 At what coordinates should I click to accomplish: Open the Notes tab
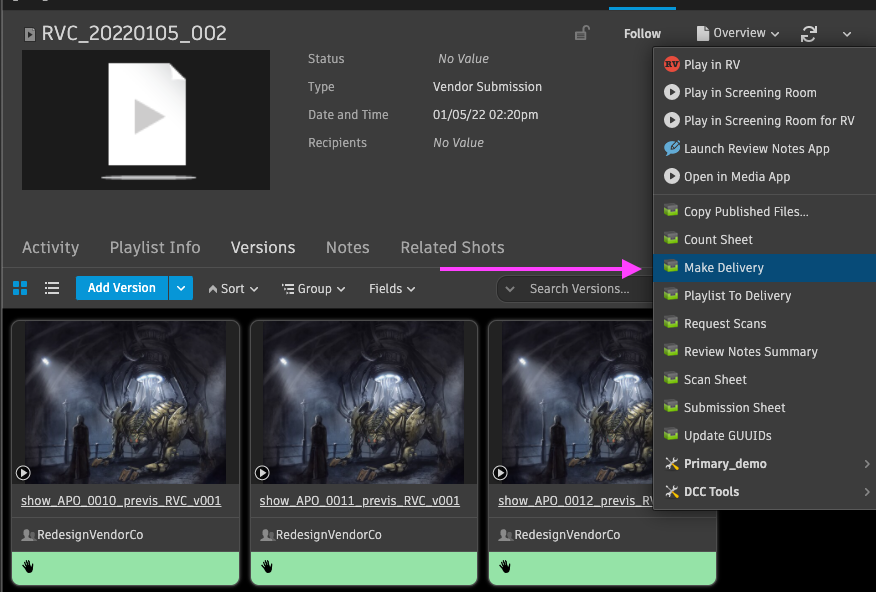[347, 247]
